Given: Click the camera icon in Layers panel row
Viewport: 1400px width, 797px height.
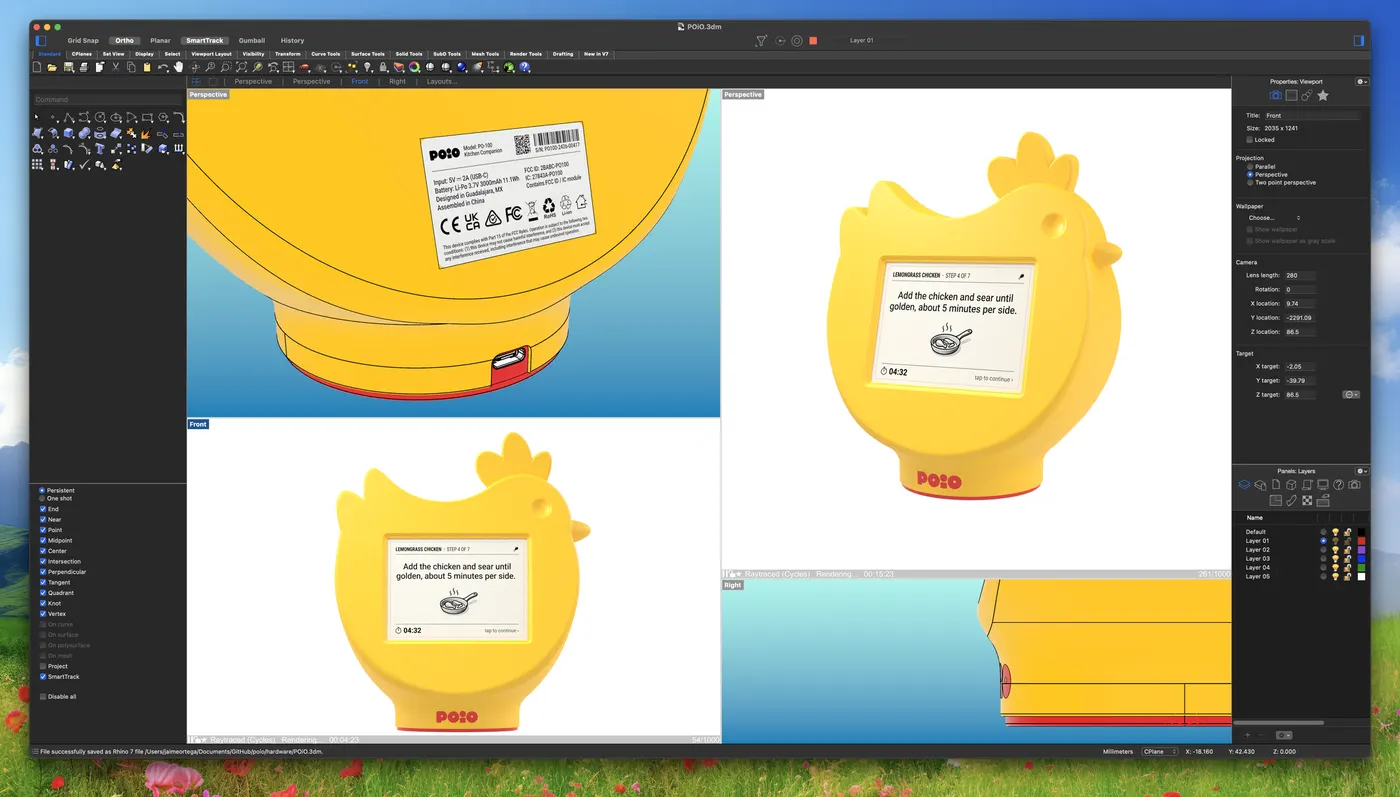Looking at the screenshot, I should pyautogui.click(x=1354, y=484).
